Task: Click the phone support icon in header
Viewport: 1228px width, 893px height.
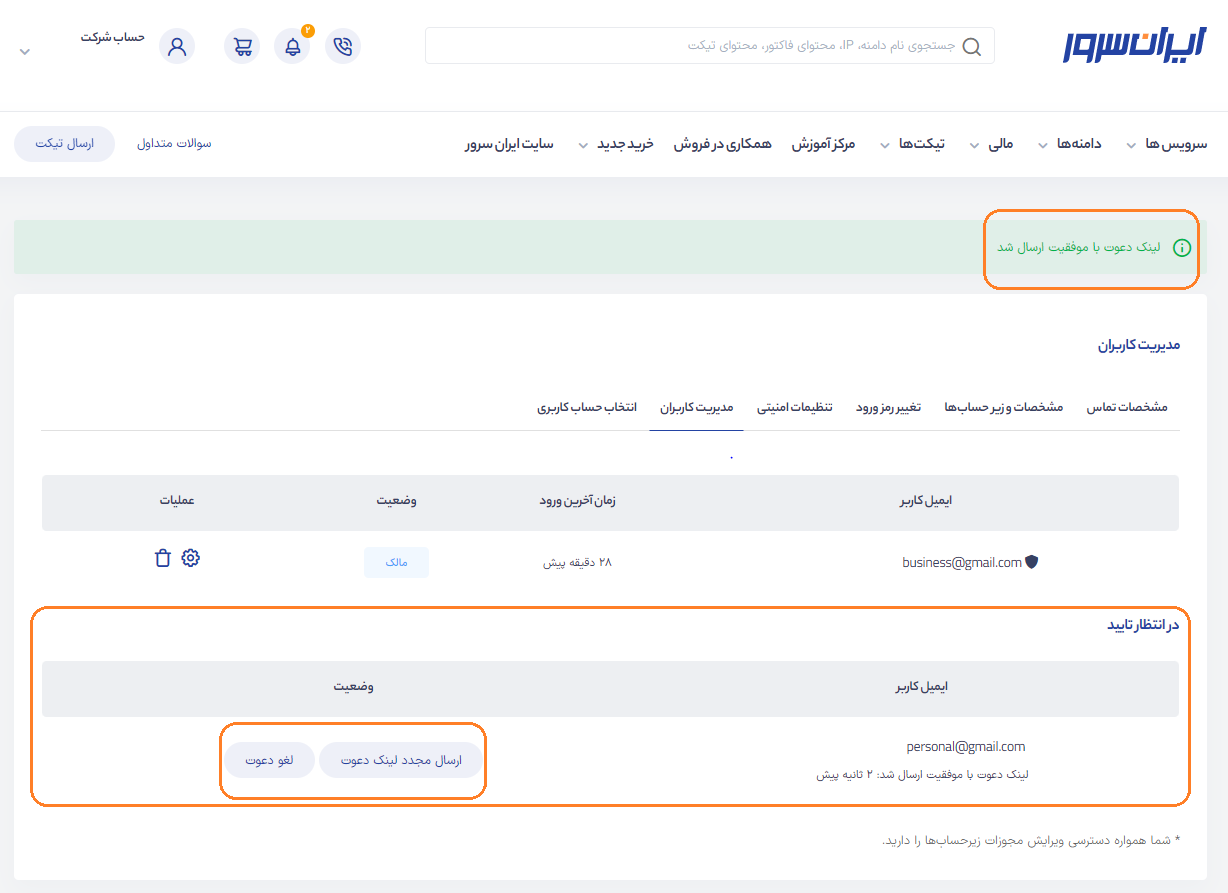Action: point(343,46)
